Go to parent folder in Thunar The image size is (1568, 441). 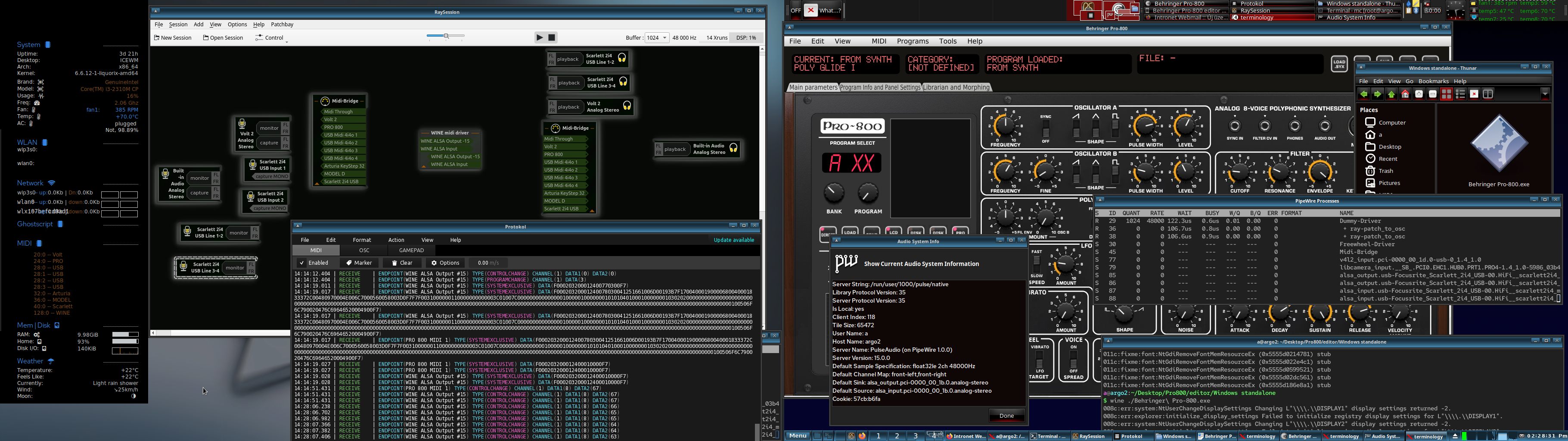pos(1391,94)
